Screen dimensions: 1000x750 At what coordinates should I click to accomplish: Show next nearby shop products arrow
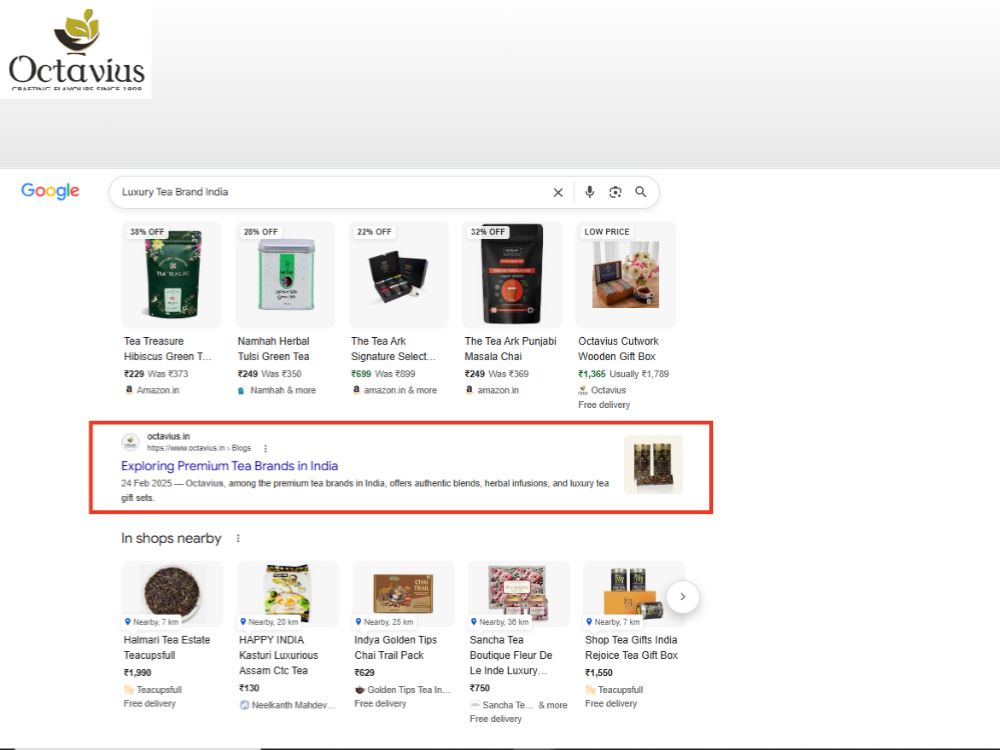682,597
